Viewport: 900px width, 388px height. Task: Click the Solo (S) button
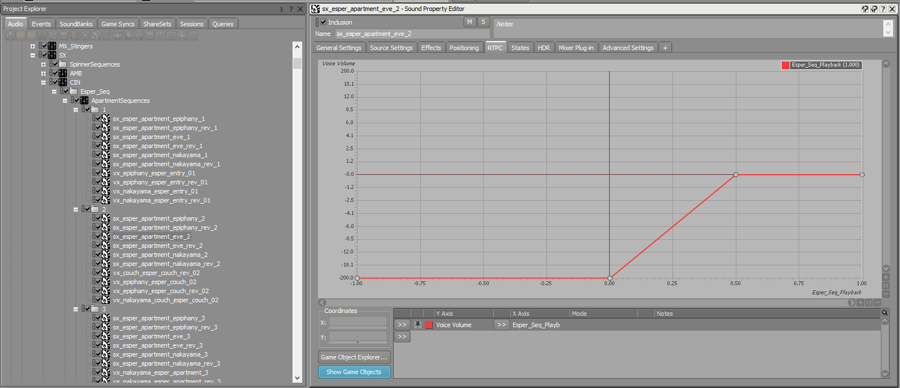click(483, 22)
